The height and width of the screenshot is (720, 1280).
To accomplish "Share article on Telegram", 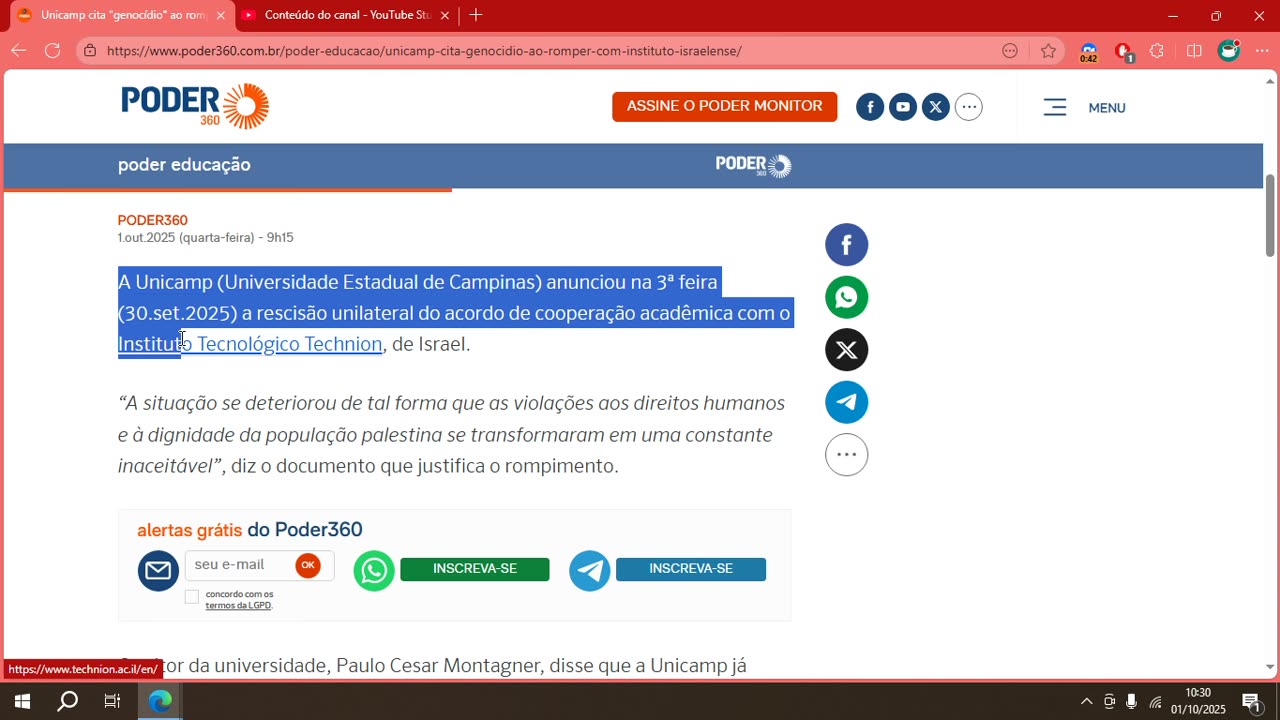I will [x=846, y=402].
